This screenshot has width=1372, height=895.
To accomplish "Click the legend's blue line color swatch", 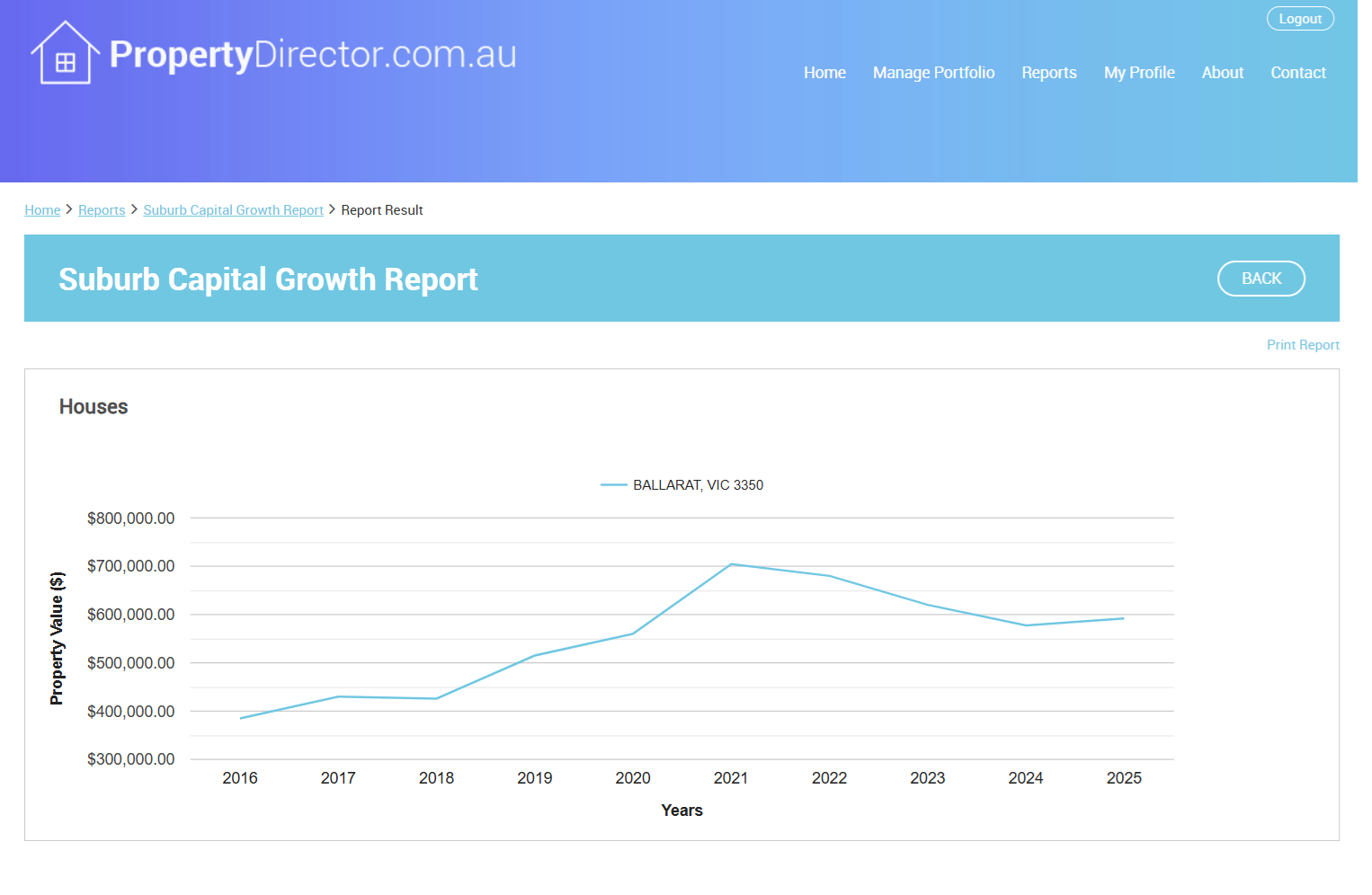I will tap(613, 485).
